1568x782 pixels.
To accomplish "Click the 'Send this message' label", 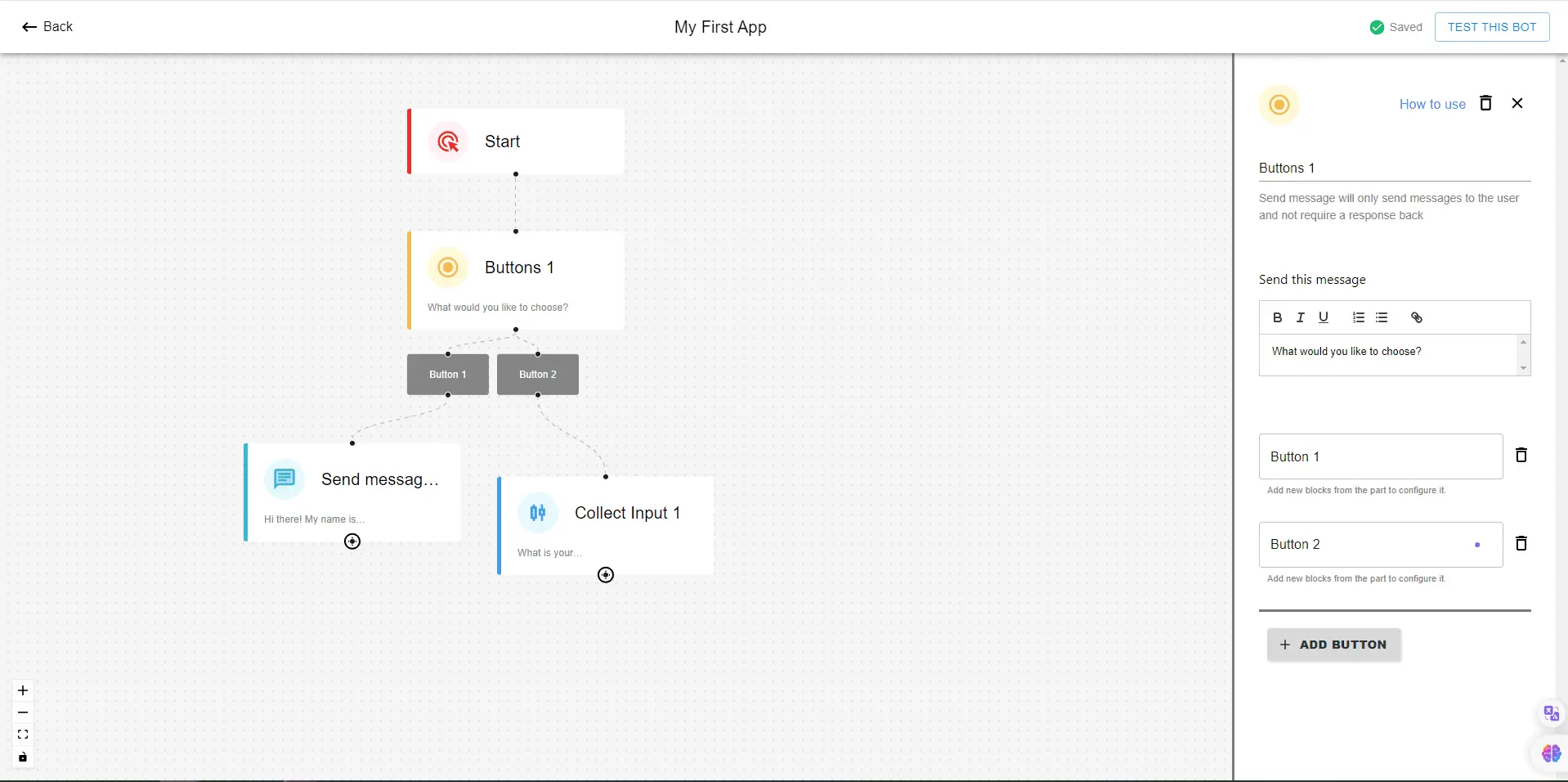I will pos(1312,280).
